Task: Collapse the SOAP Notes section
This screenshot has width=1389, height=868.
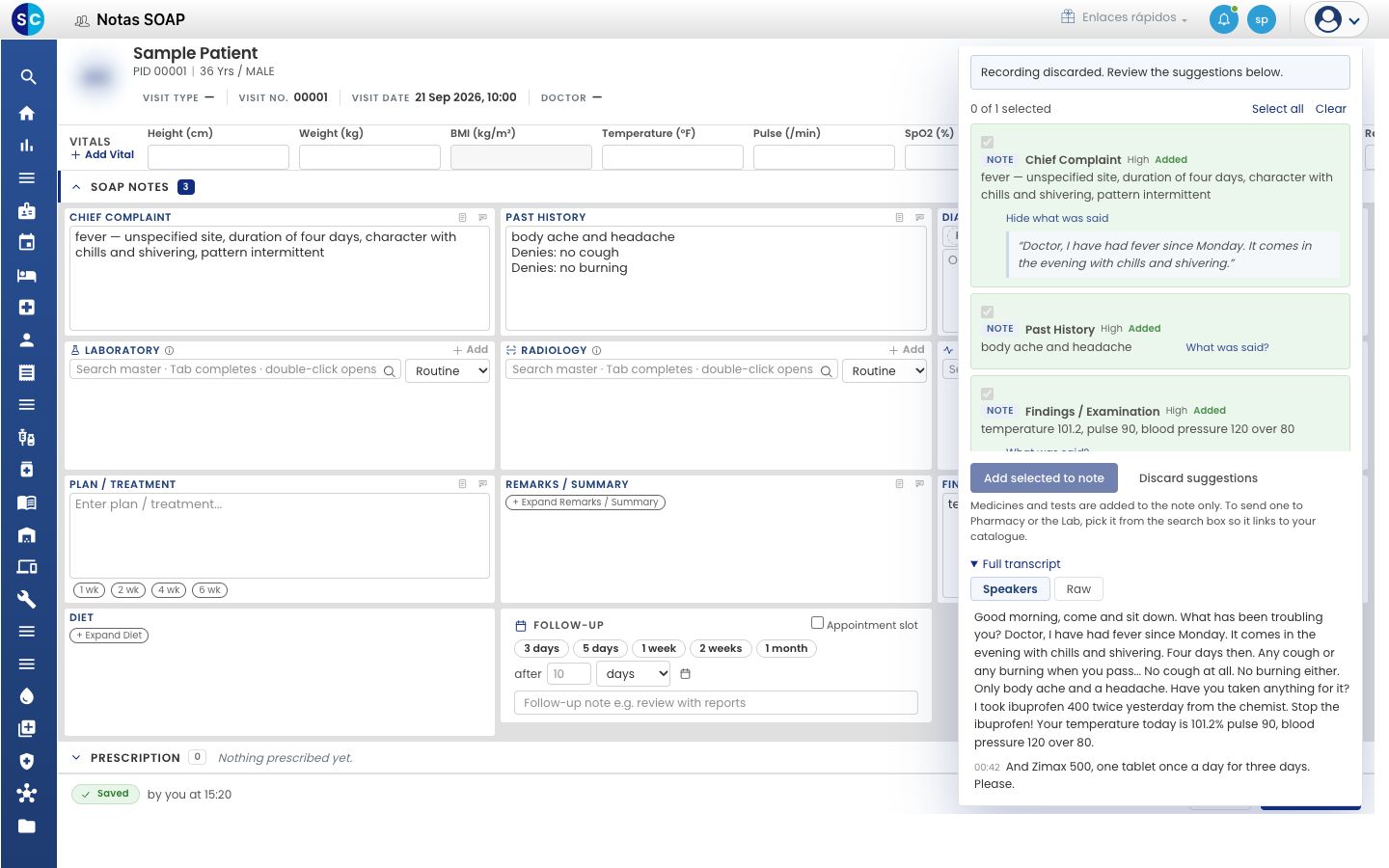Action: click(77, 187)
